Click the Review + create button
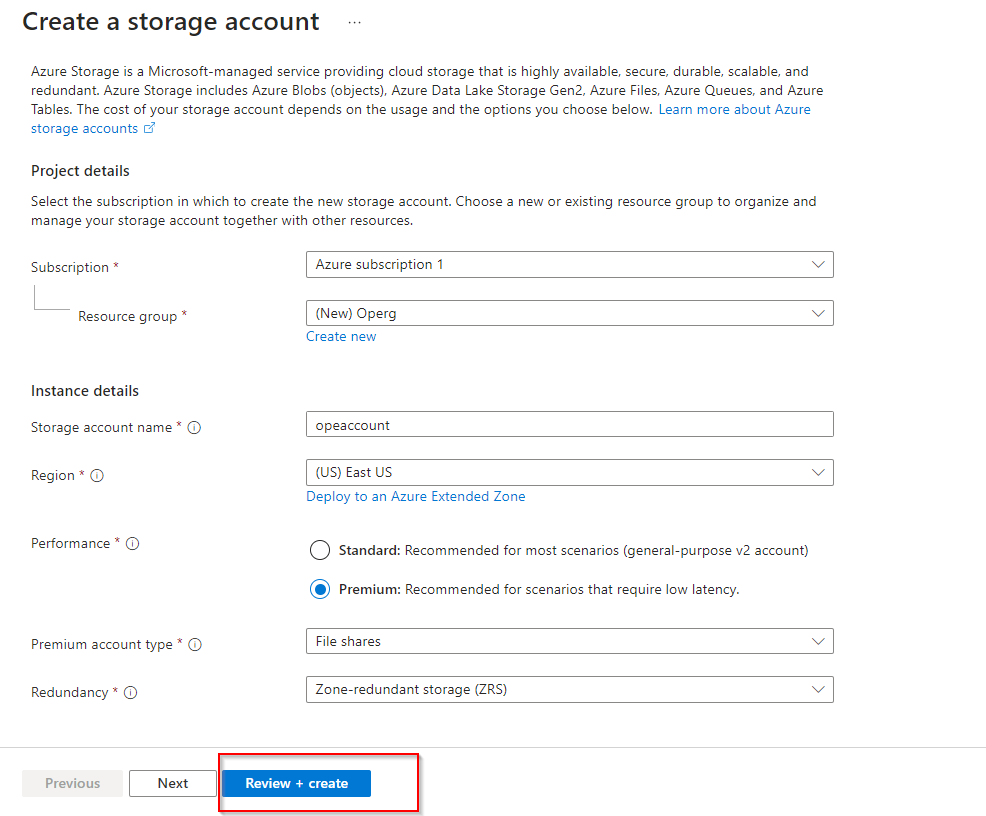This screenshot has height=816, width=986. coord(296,783)
